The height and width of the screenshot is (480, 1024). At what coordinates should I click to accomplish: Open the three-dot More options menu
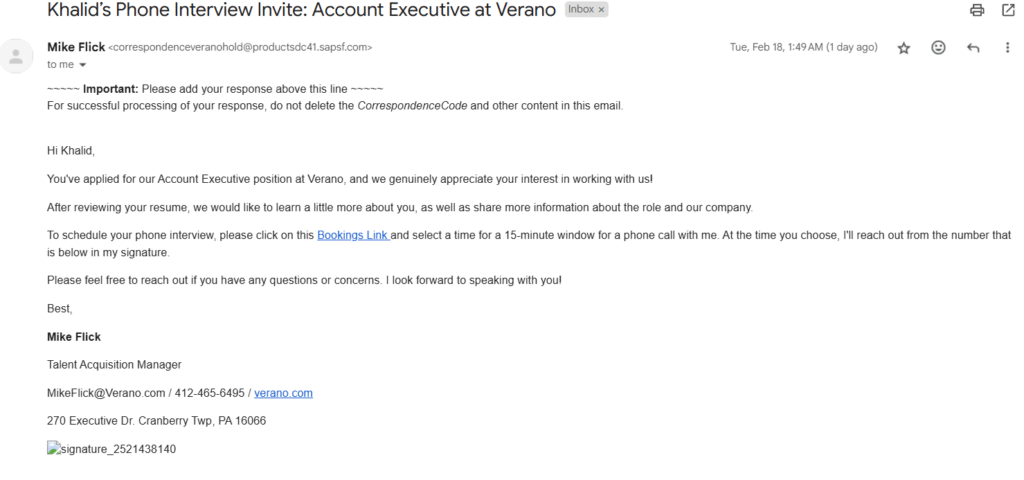1008,48
